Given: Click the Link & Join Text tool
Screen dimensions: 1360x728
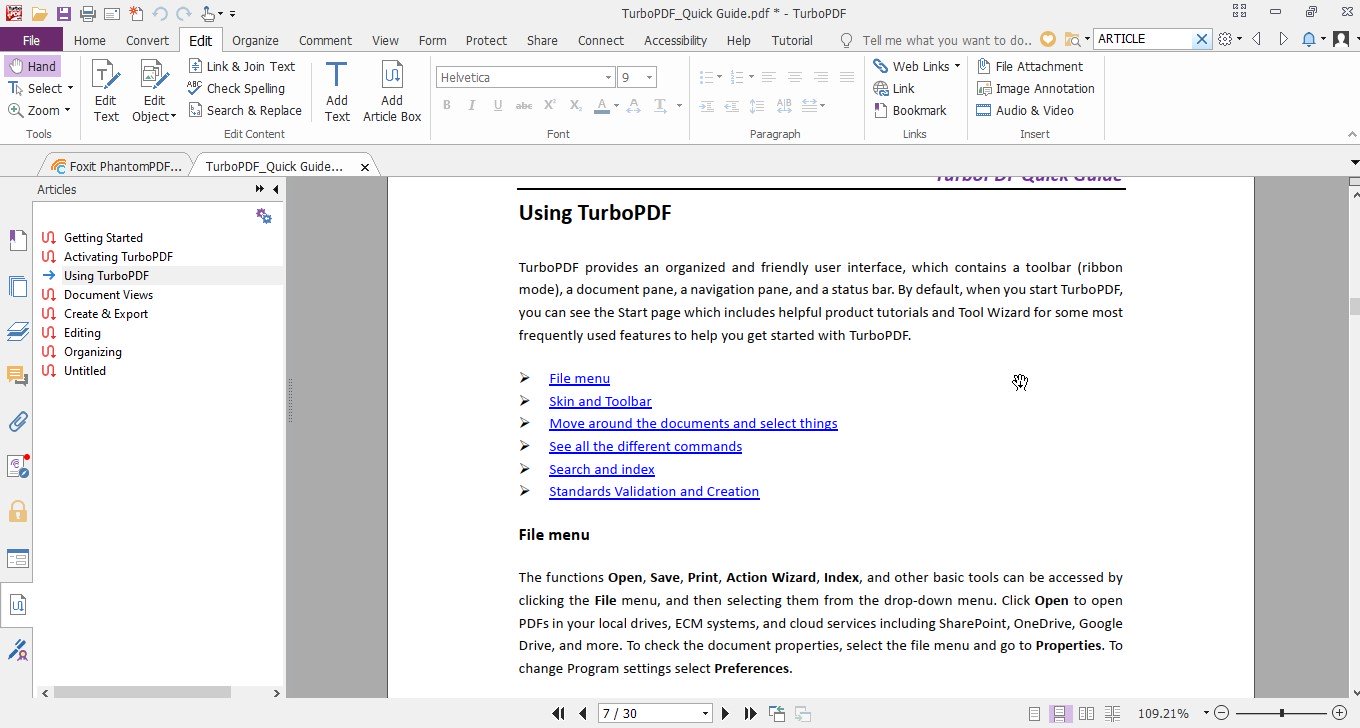Looking at the screenshot, I should (x=242, y=66).
